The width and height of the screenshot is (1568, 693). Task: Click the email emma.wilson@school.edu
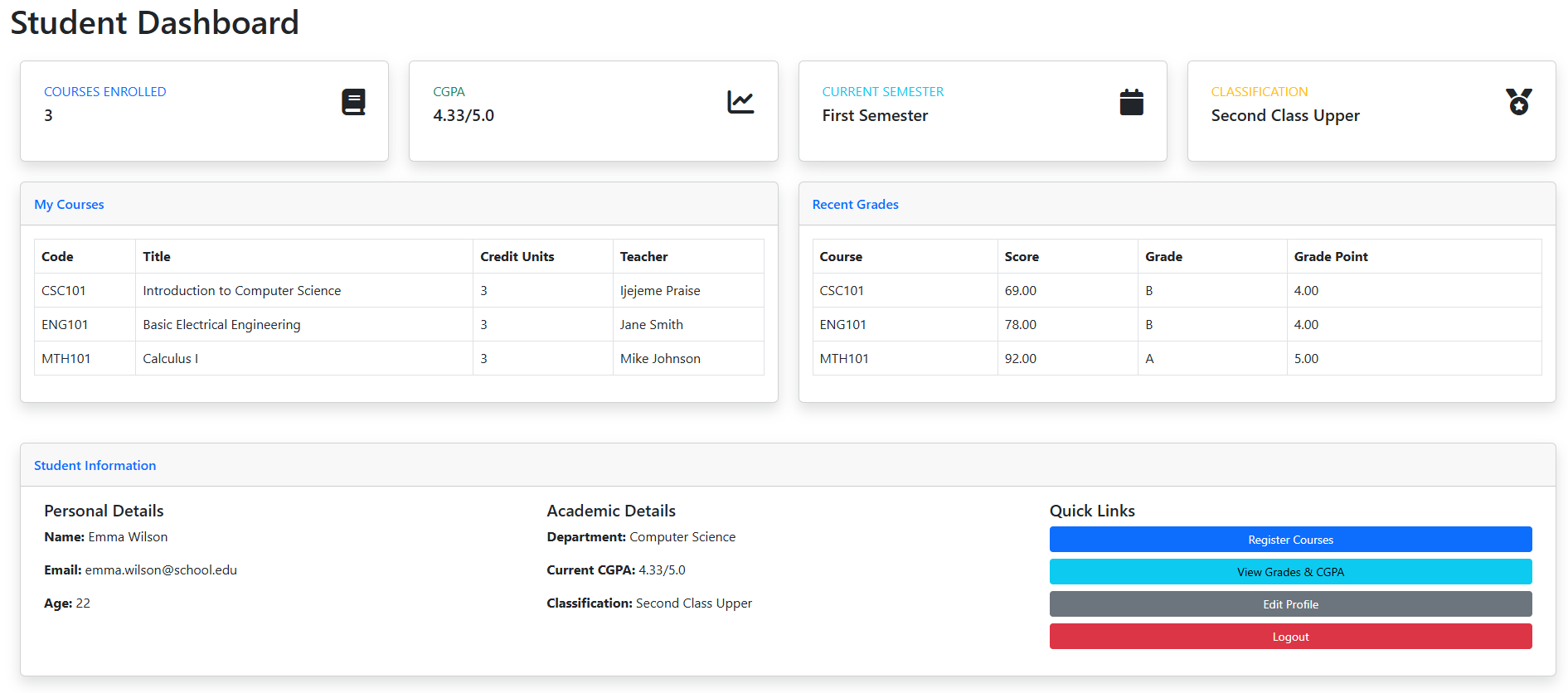161,569
